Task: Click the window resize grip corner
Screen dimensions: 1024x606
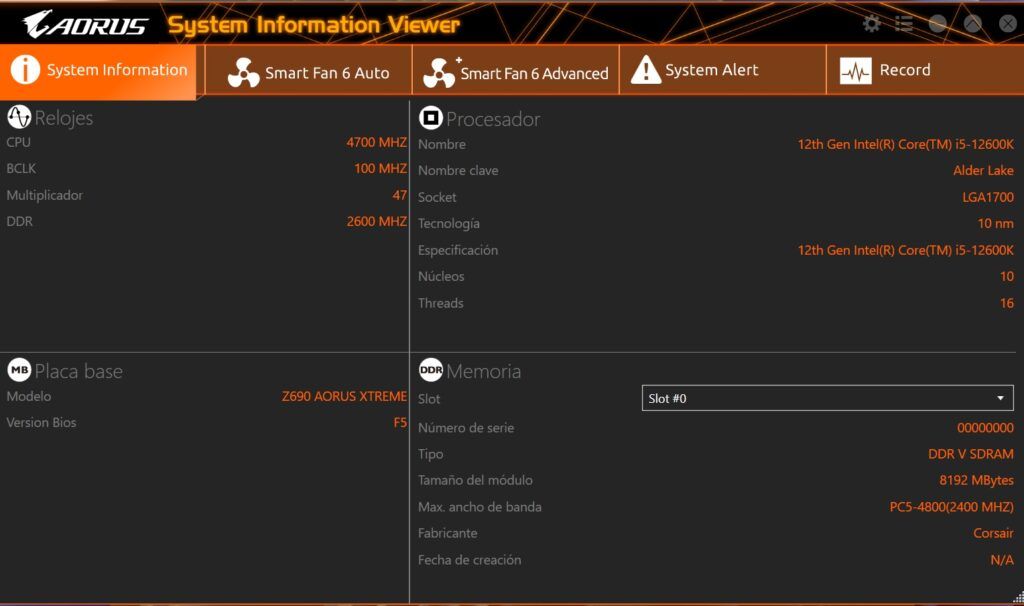Action: click(1018, 597)
